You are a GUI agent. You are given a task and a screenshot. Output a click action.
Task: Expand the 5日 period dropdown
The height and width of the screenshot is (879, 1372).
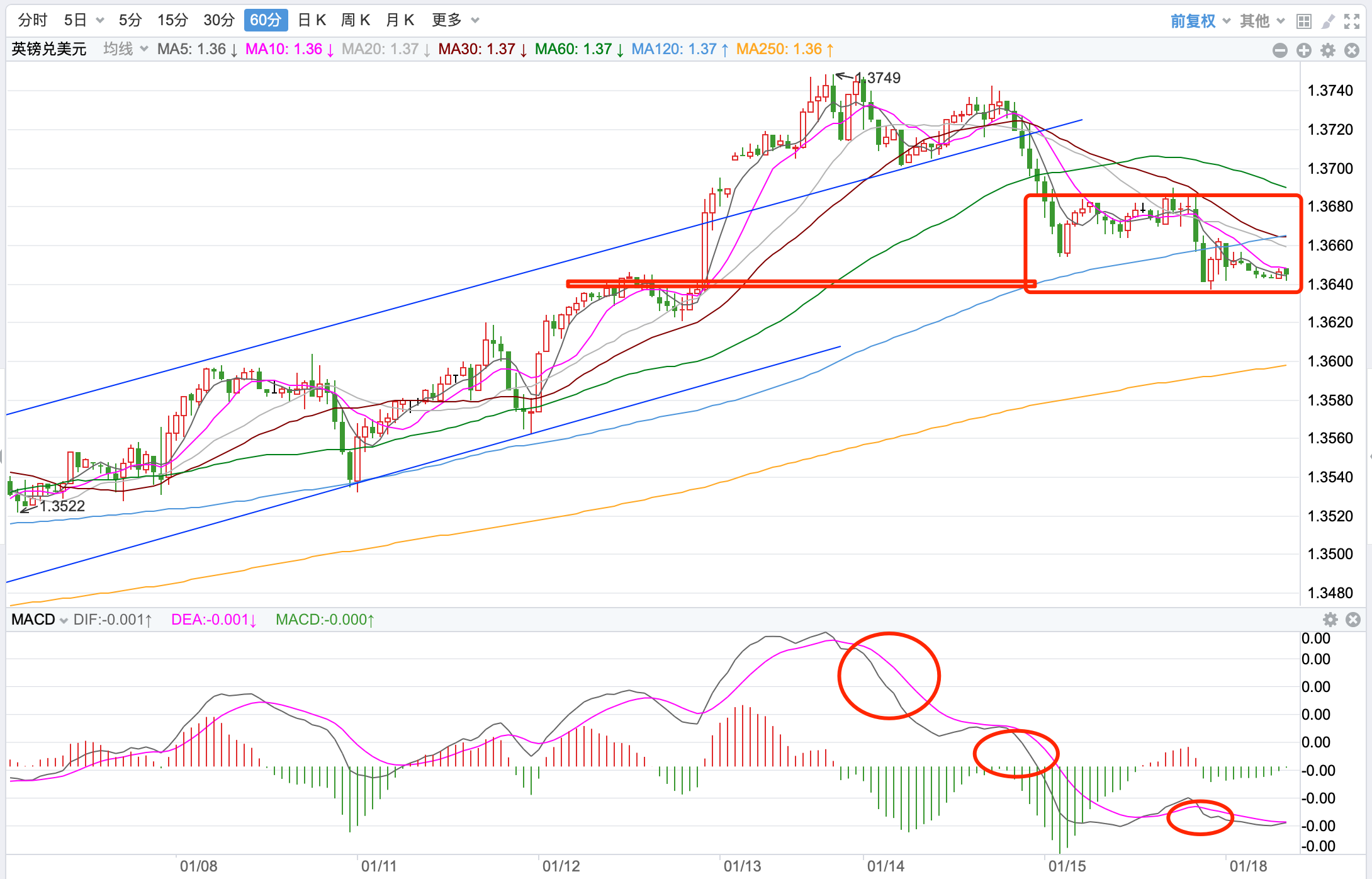coord(99,21)
